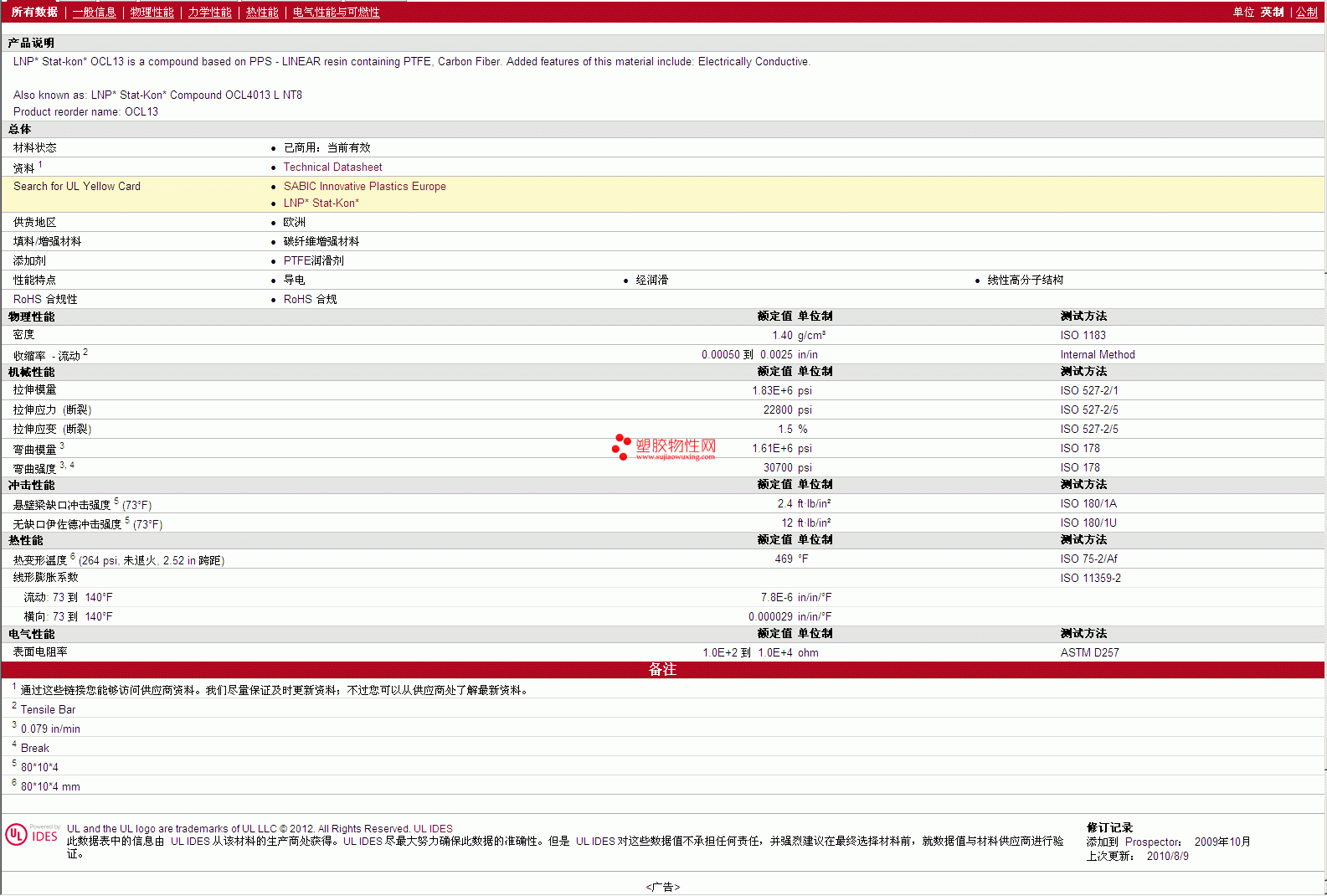Select the 7.8E-6 flow expansion value
The height and width of the screenshot is (896, 1327).
[776, 597]
